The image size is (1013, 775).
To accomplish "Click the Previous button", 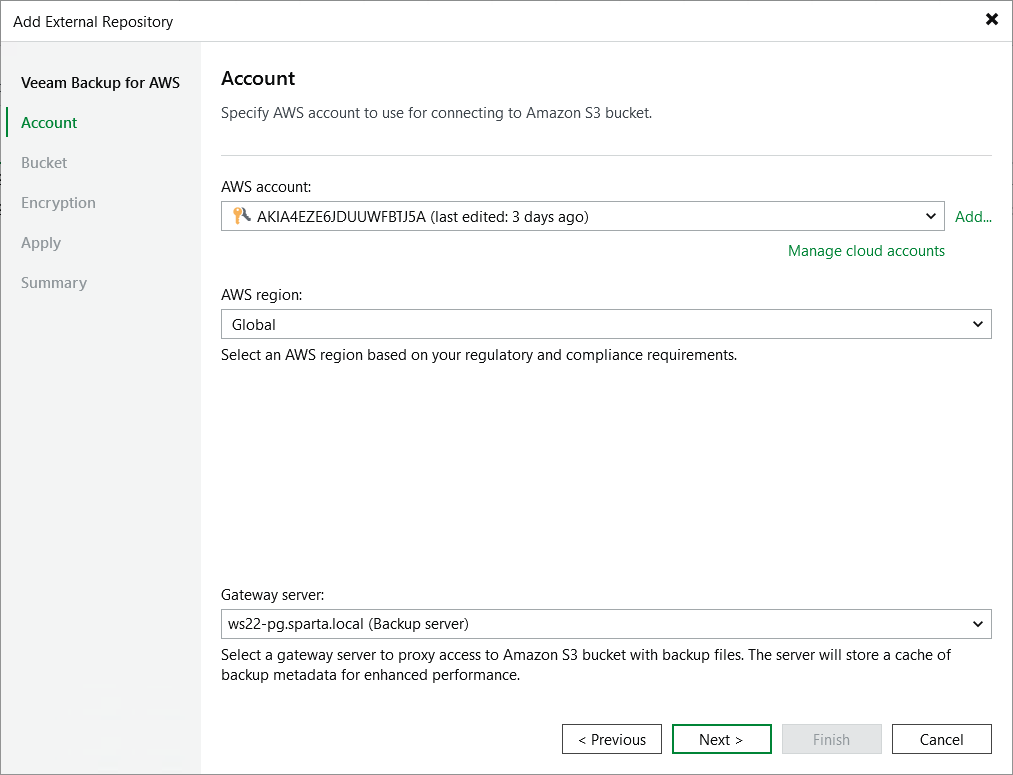I will tap(611, 739).
